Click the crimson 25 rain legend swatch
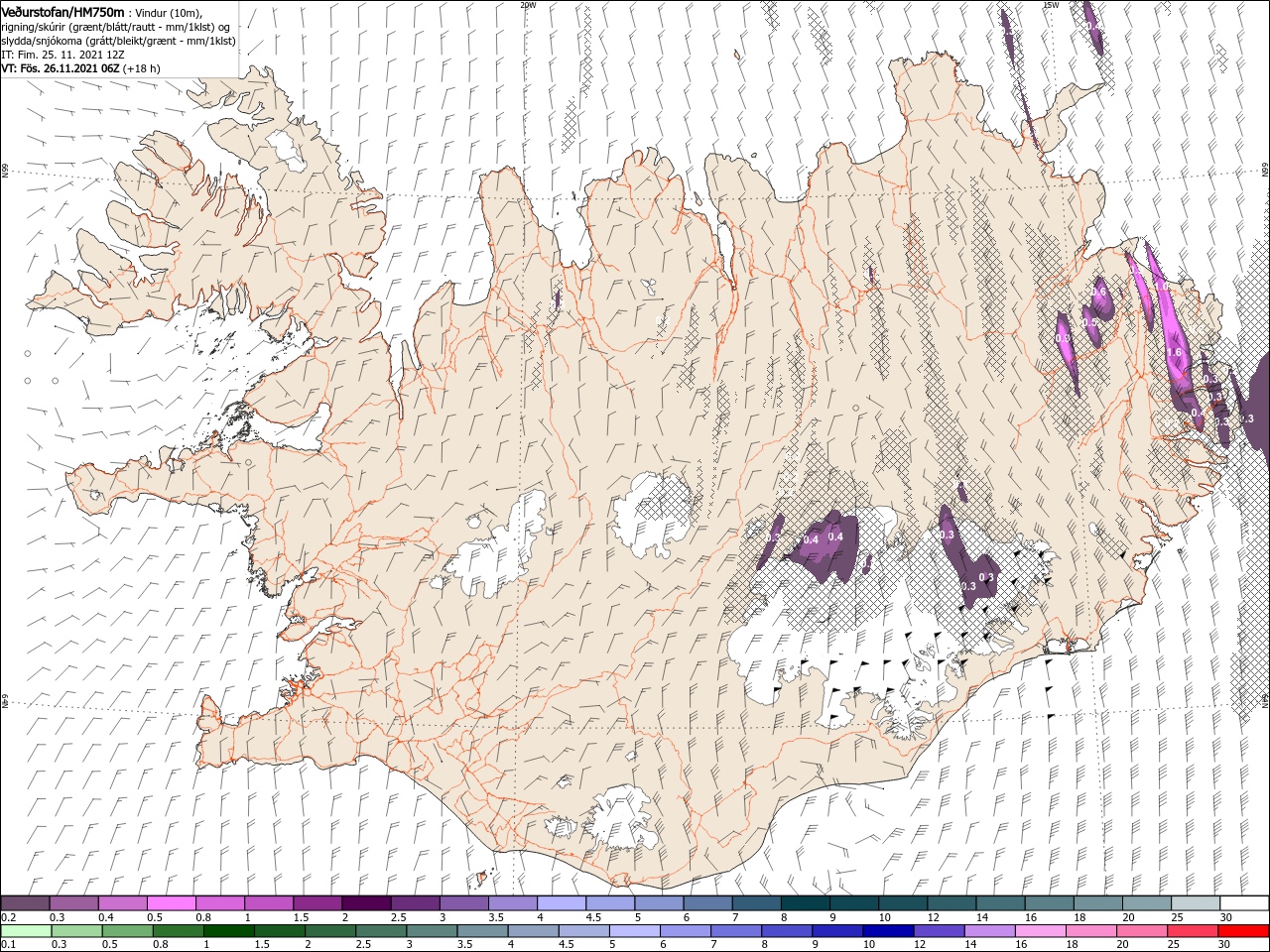The height and width of the screenshot is (952, 1270). (1192, 931)
